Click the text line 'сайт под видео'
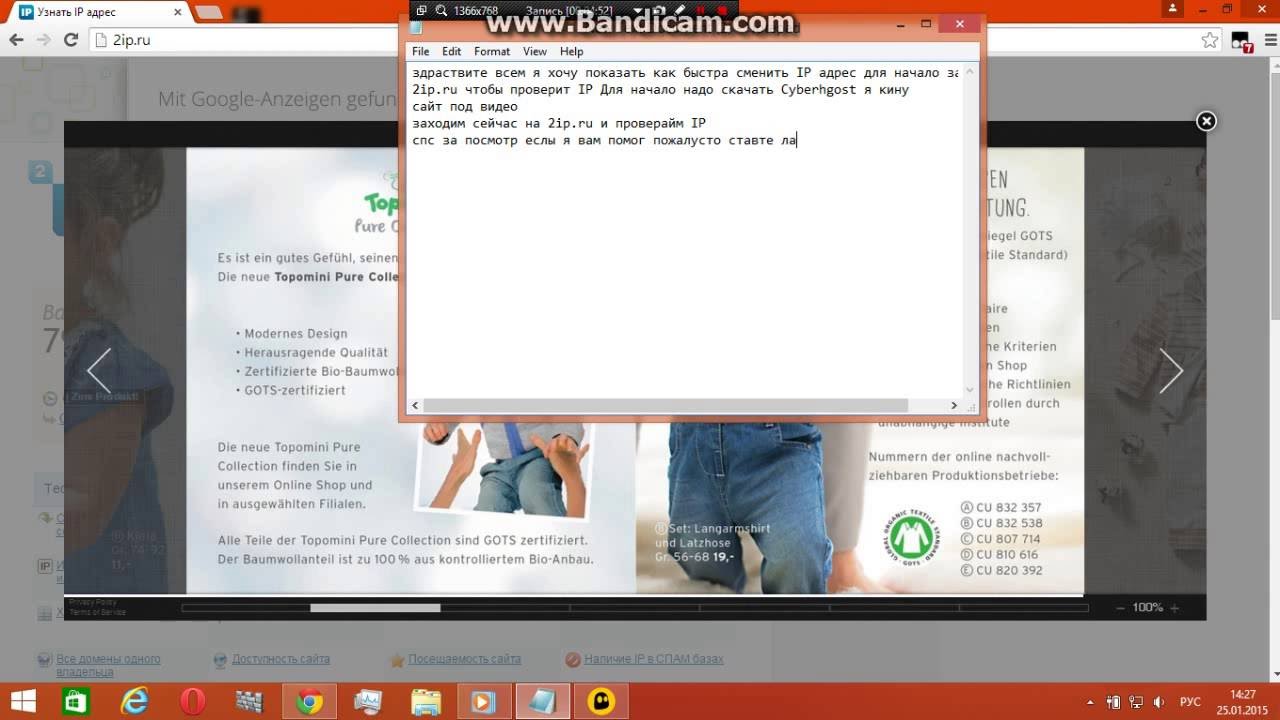The image size is (1280, 720). pos(465,106)
